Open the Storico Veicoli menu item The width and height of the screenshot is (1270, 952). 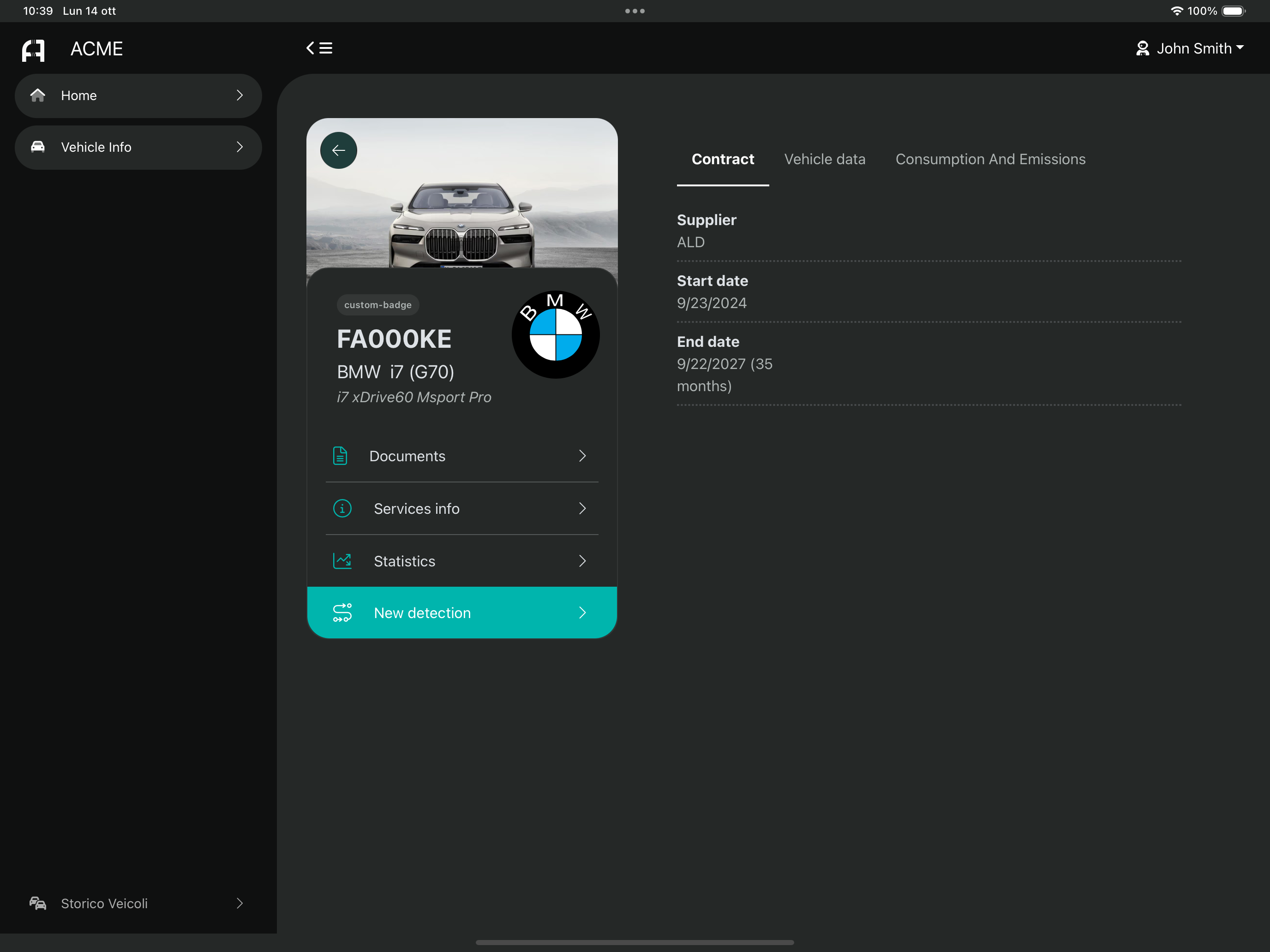tap(138, 903)
